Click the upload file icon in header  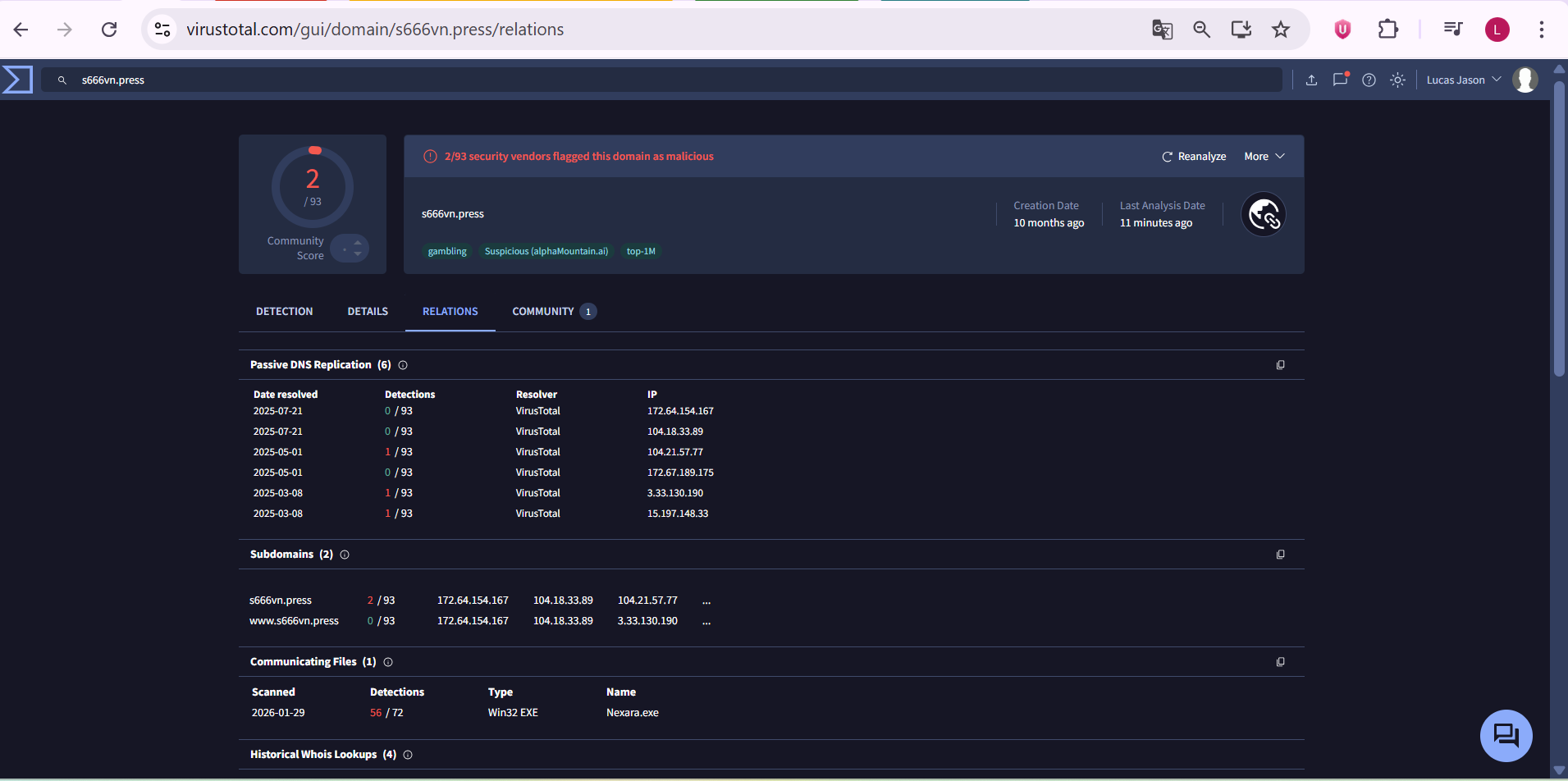click(x=1311, y=80)
